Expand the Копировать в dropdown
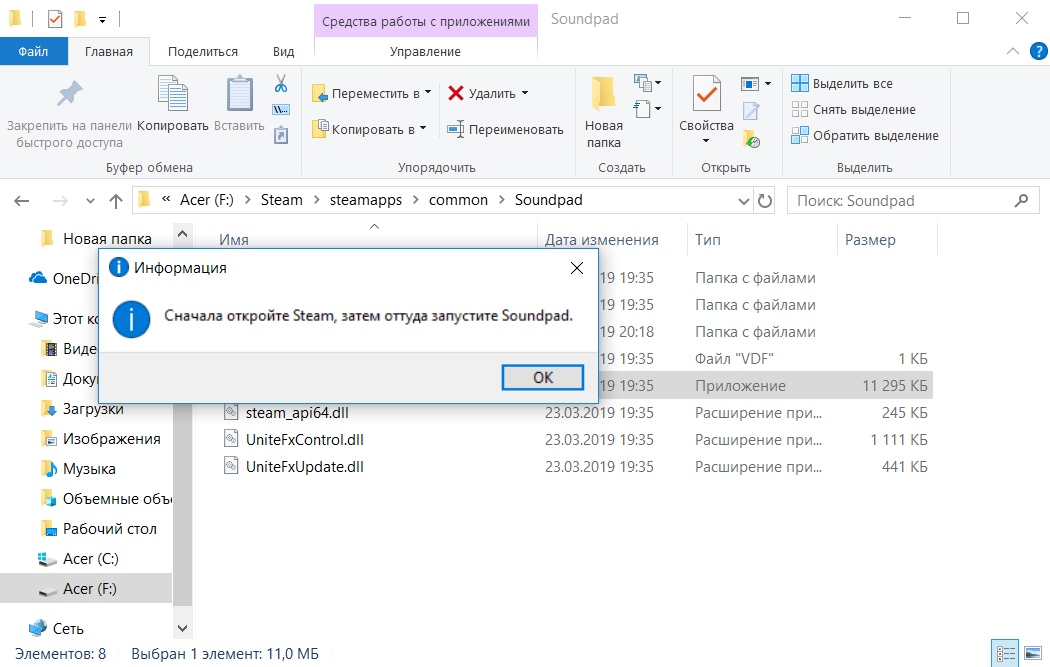The height and width of the screenshot is (667, 1050). coord(423,129)
